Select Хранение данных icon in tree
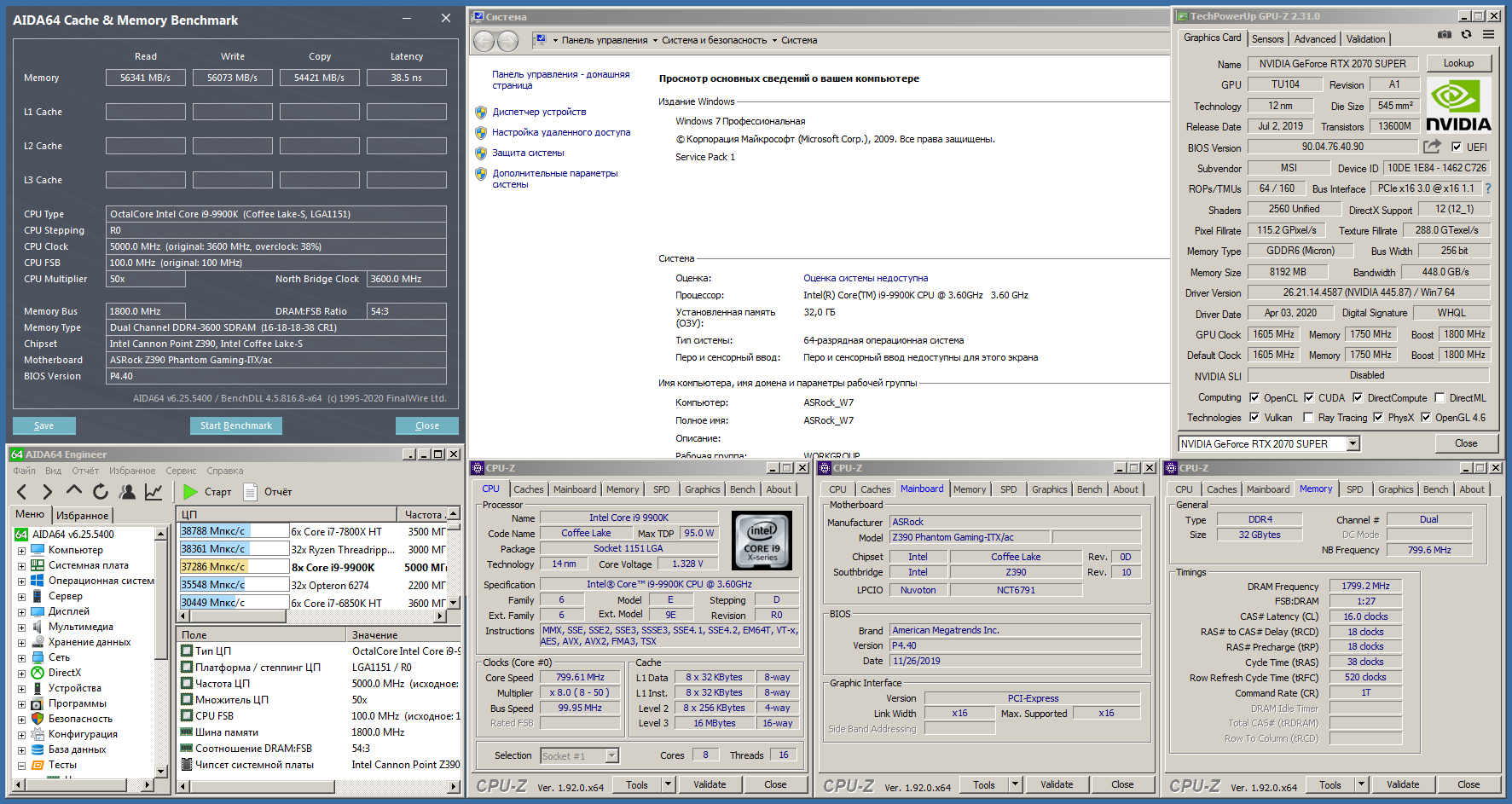1512x804 pixels. 38,642
